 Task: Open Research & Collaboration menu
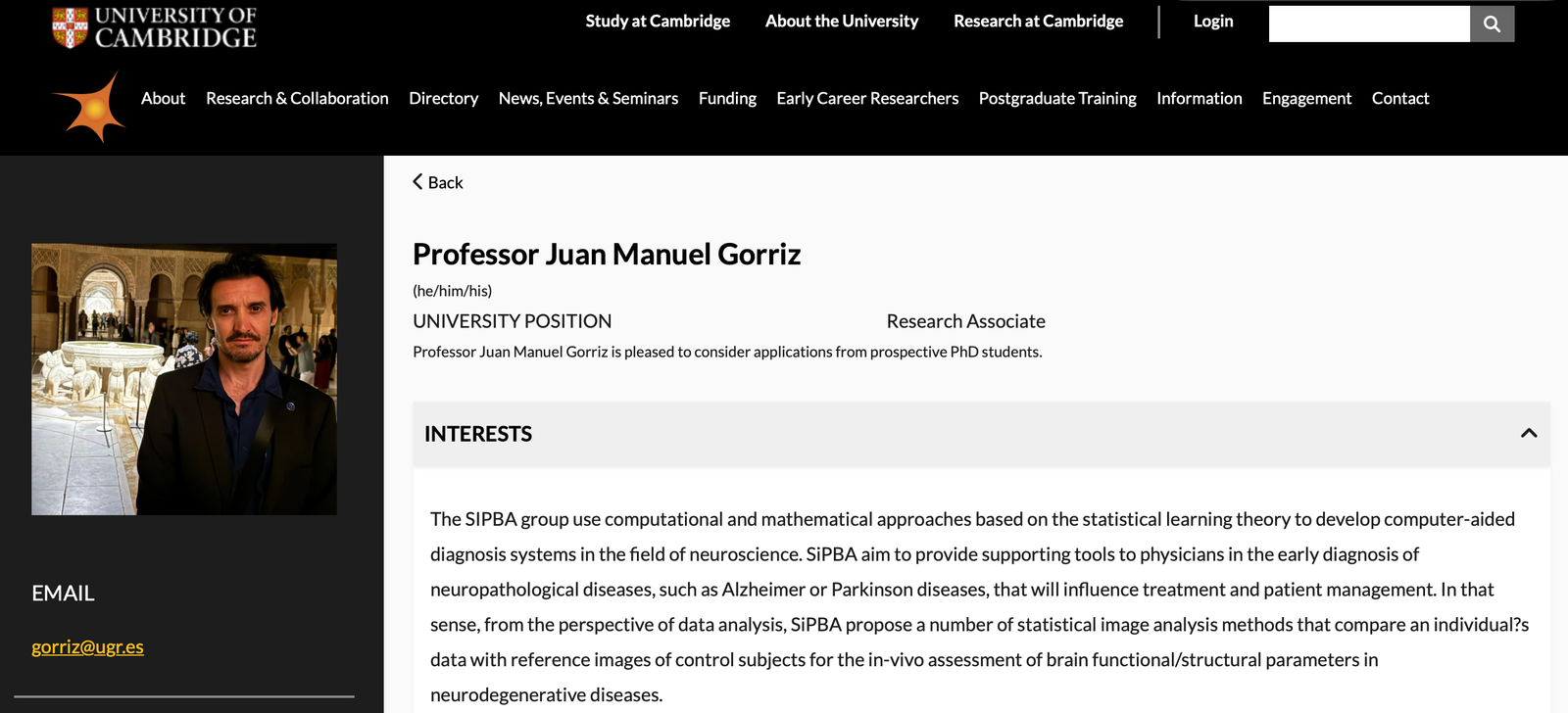297,98
